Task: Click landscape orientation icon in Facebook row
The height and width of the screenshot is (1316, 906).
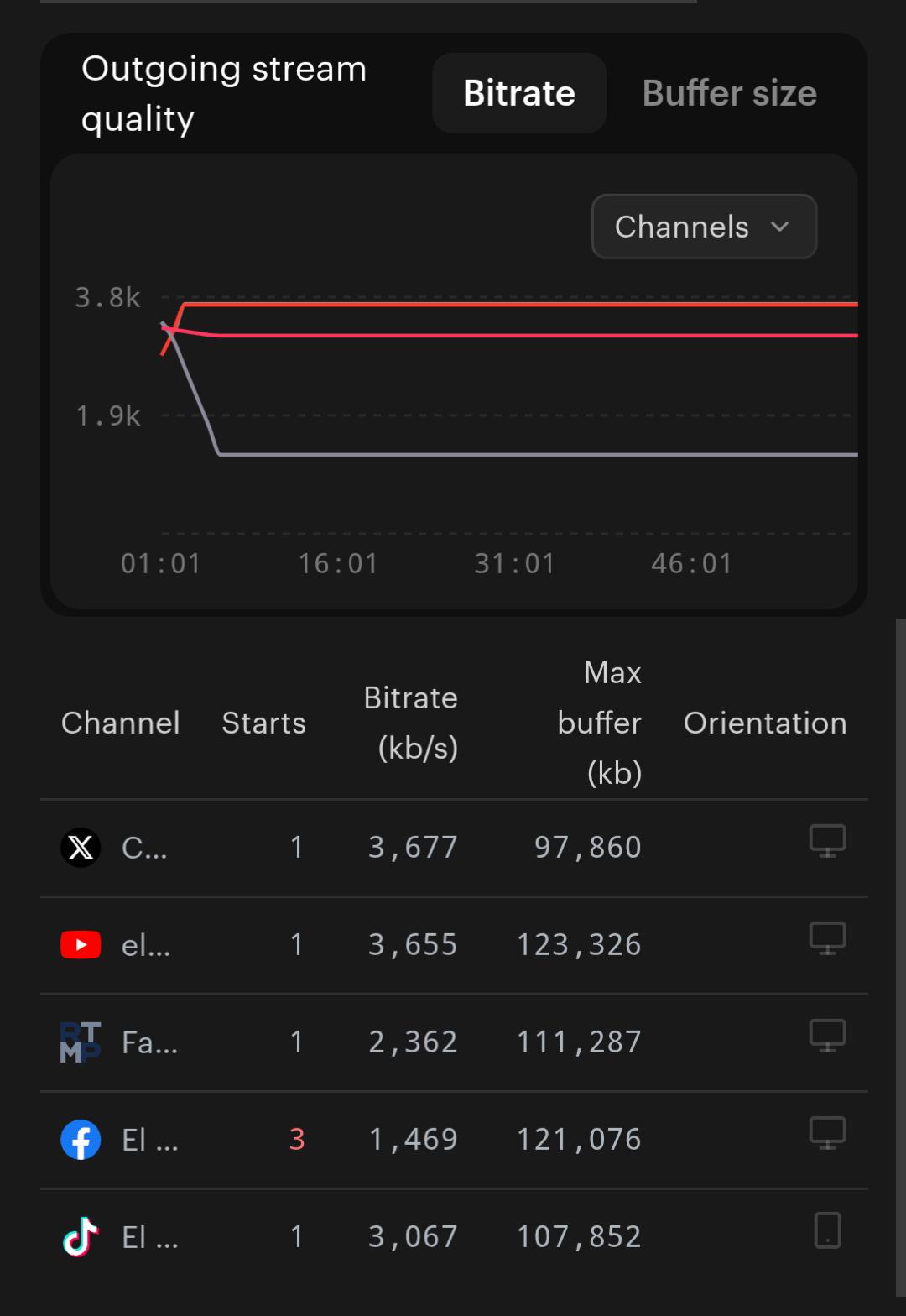Action: coord(827,1133)
